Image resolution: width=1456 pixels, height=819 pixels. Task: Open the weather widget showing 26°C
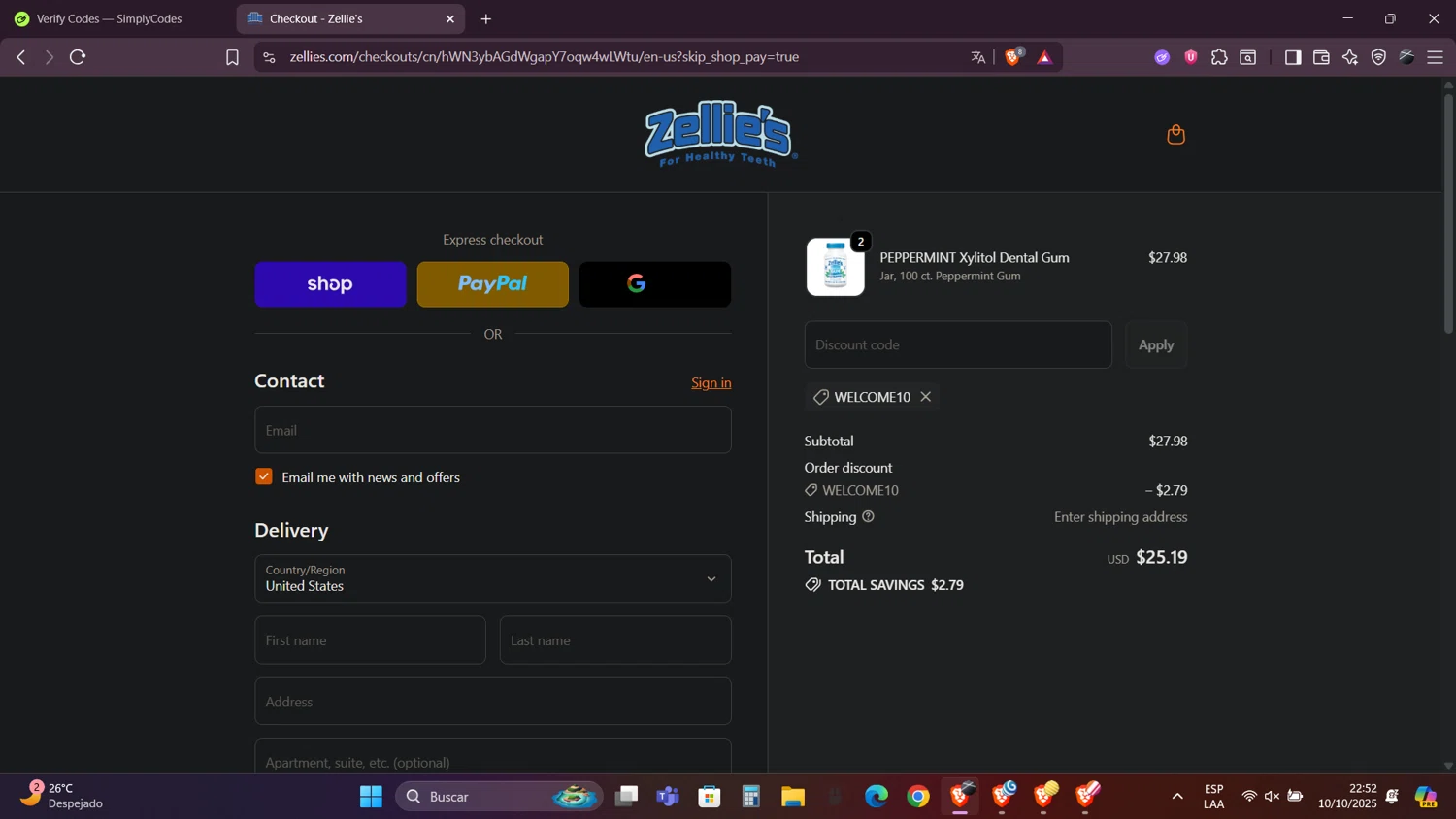tap(62, 796)
